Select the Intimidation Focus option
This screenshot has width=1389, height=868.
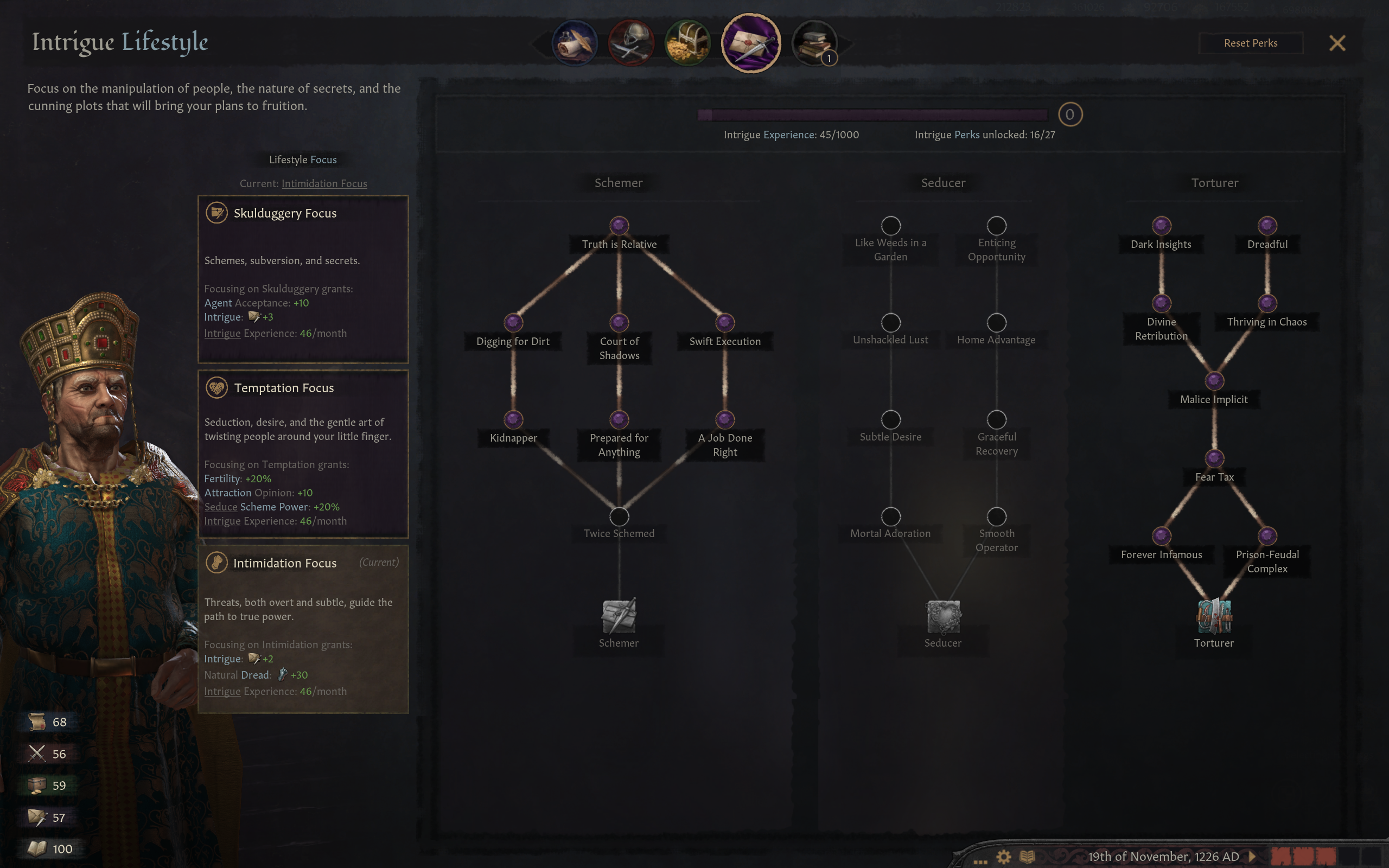pyautogui.click(x=303, y=629)
